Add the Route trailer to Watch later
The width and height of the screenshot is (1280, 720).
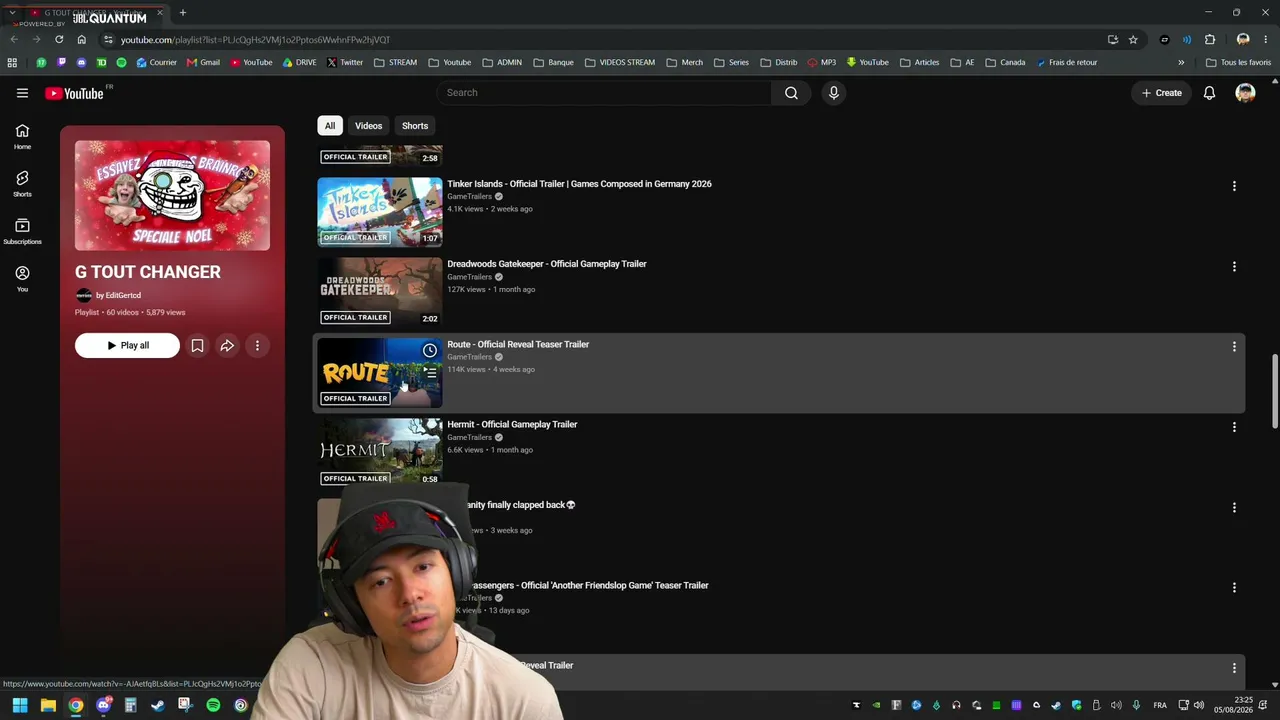pos(430,350)
